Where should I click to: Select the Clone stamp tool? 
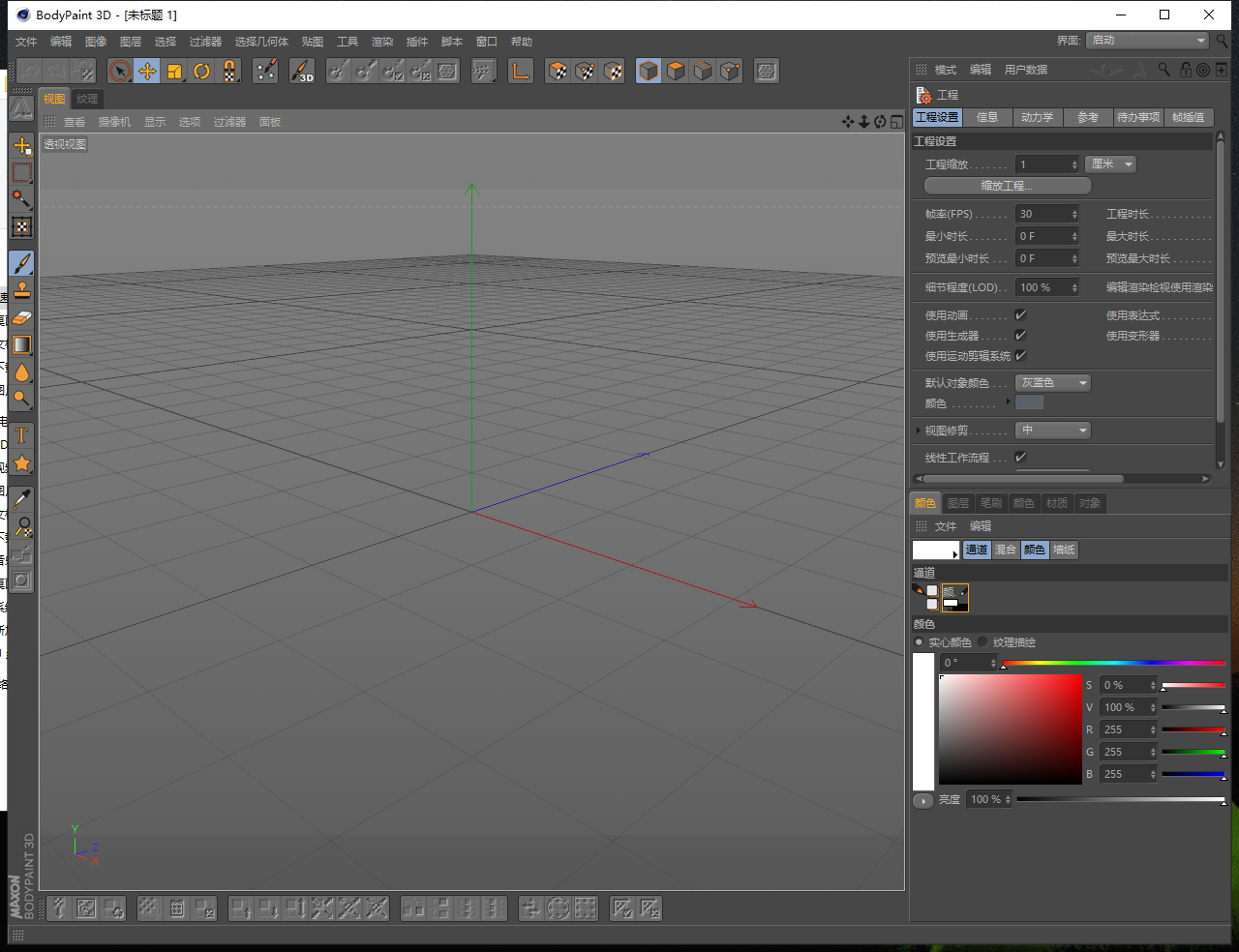click(x=22, y=290)
